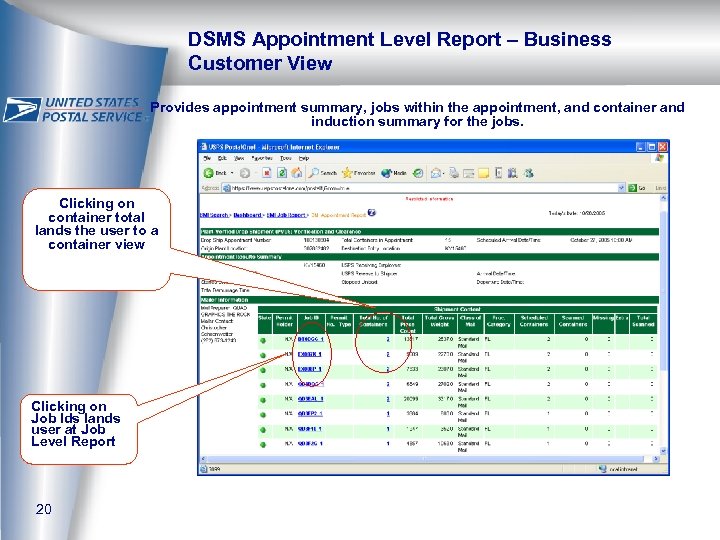Open the History clock icon
This screenshot has width=720, height=540.
[418, 173]
